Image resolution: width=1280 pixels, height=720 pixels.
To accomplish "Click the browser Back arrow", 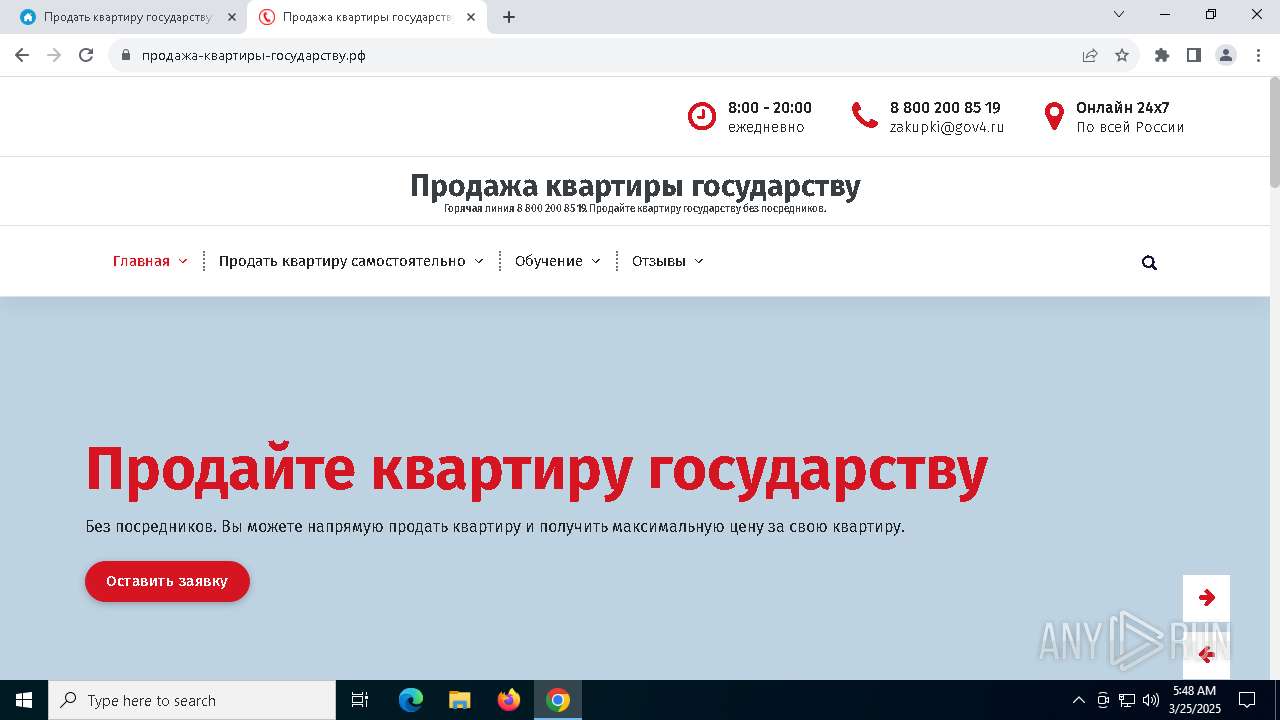I will coord(22,55).
